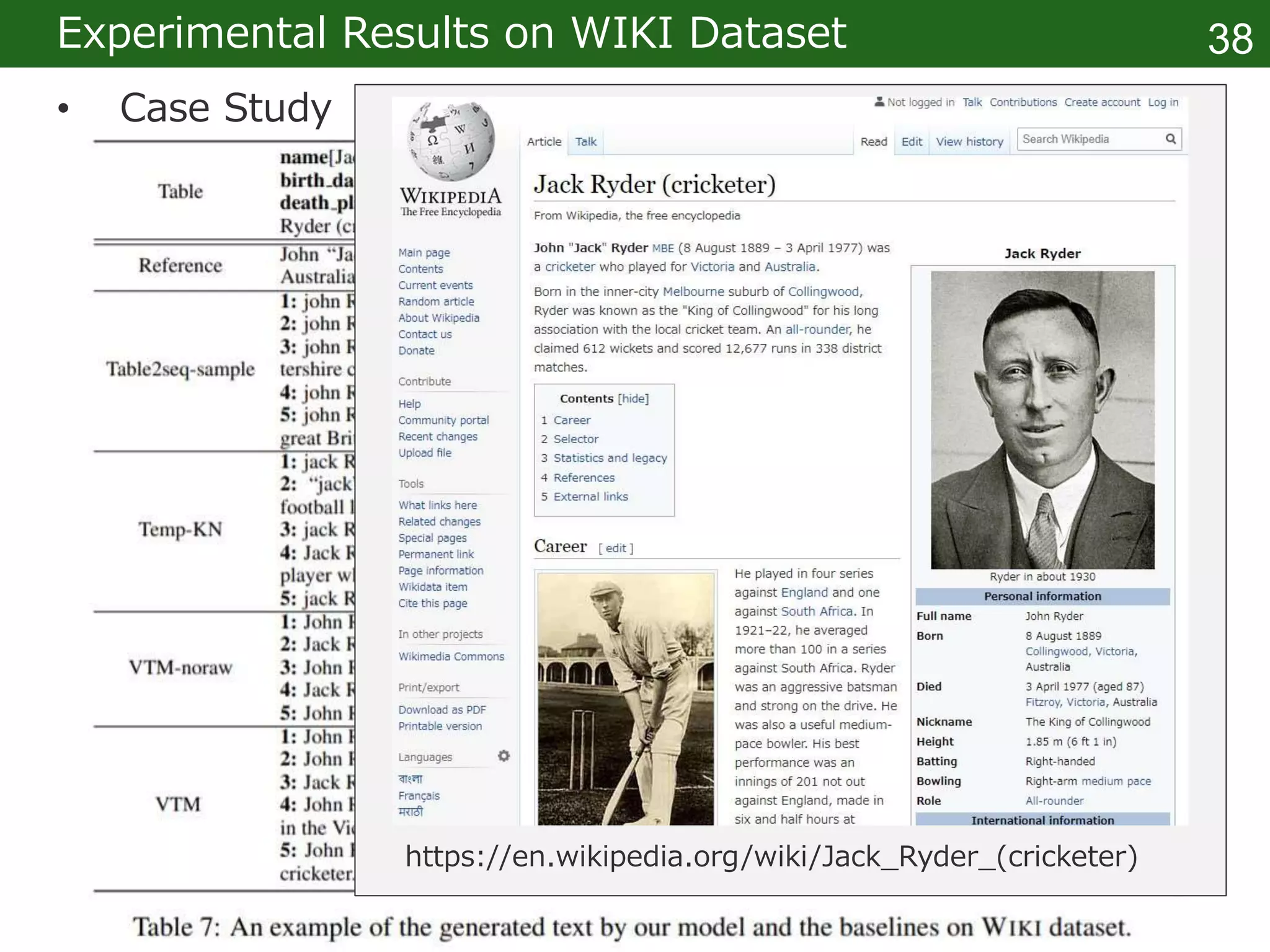The height and width of the screenshot is (952, 1270).
Task: Click Download as PDF
Action: (x=442, y=710)
